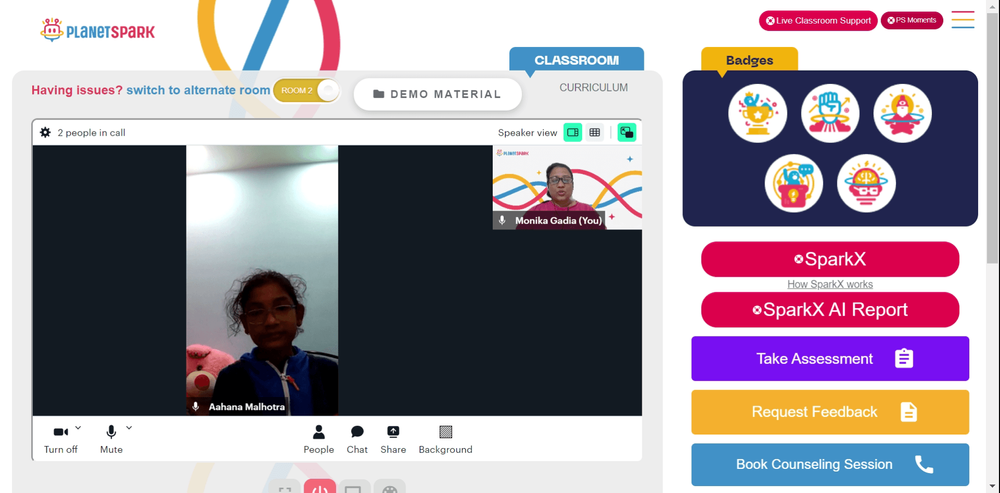Turn off the camera
The height and width of the screenshot is (493, 1000).
click(x=61, y=439)
